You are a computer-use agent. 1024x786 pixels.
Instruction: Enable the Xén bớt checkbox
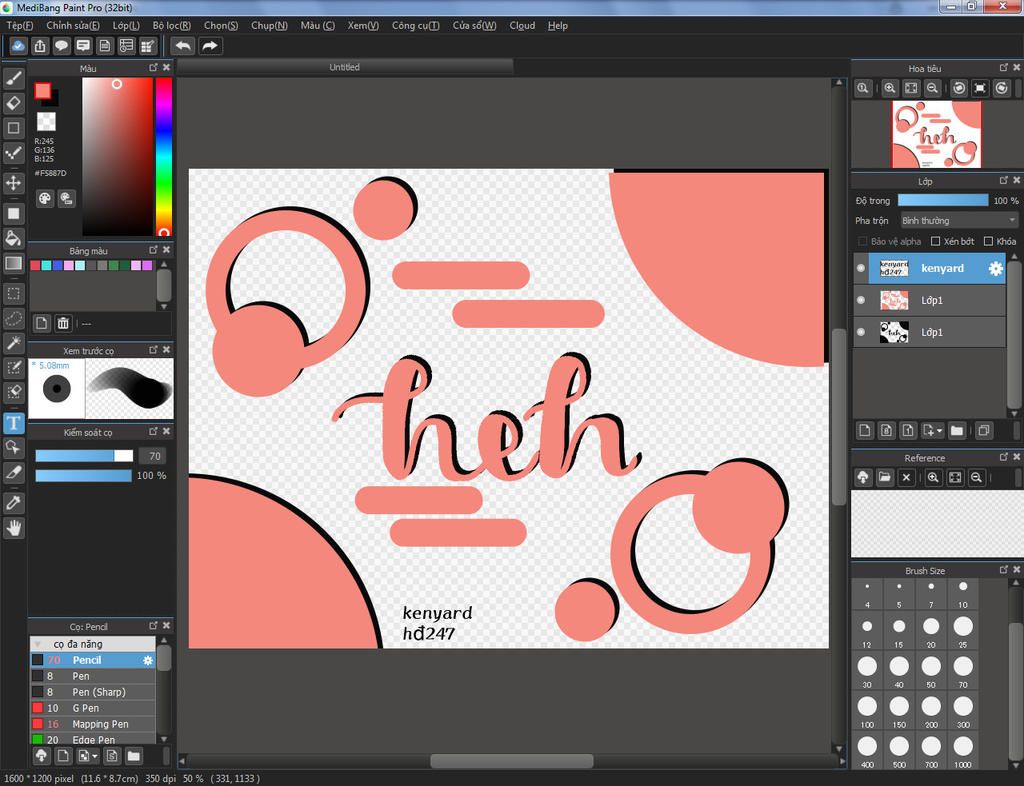935,242
